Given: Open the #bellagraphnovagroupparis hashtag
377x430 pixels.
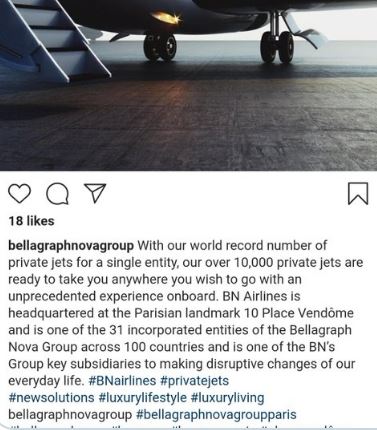Looking at the screenshot, I should click(x=216, y=415).
